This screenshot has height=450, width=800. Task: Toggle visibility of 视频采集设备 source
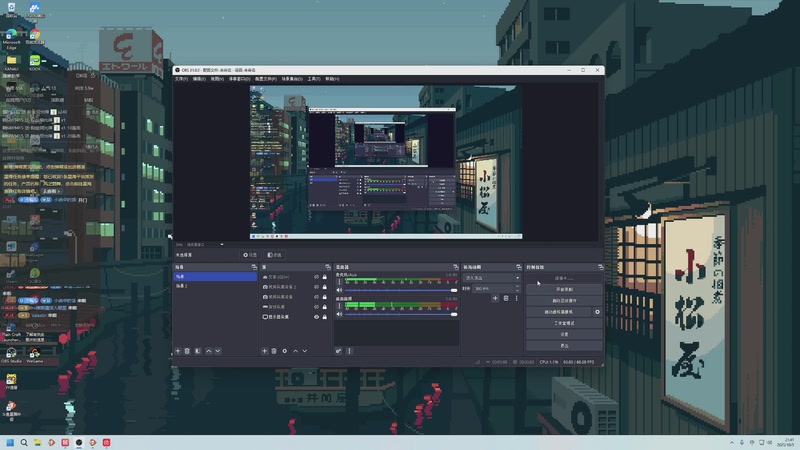316,297
